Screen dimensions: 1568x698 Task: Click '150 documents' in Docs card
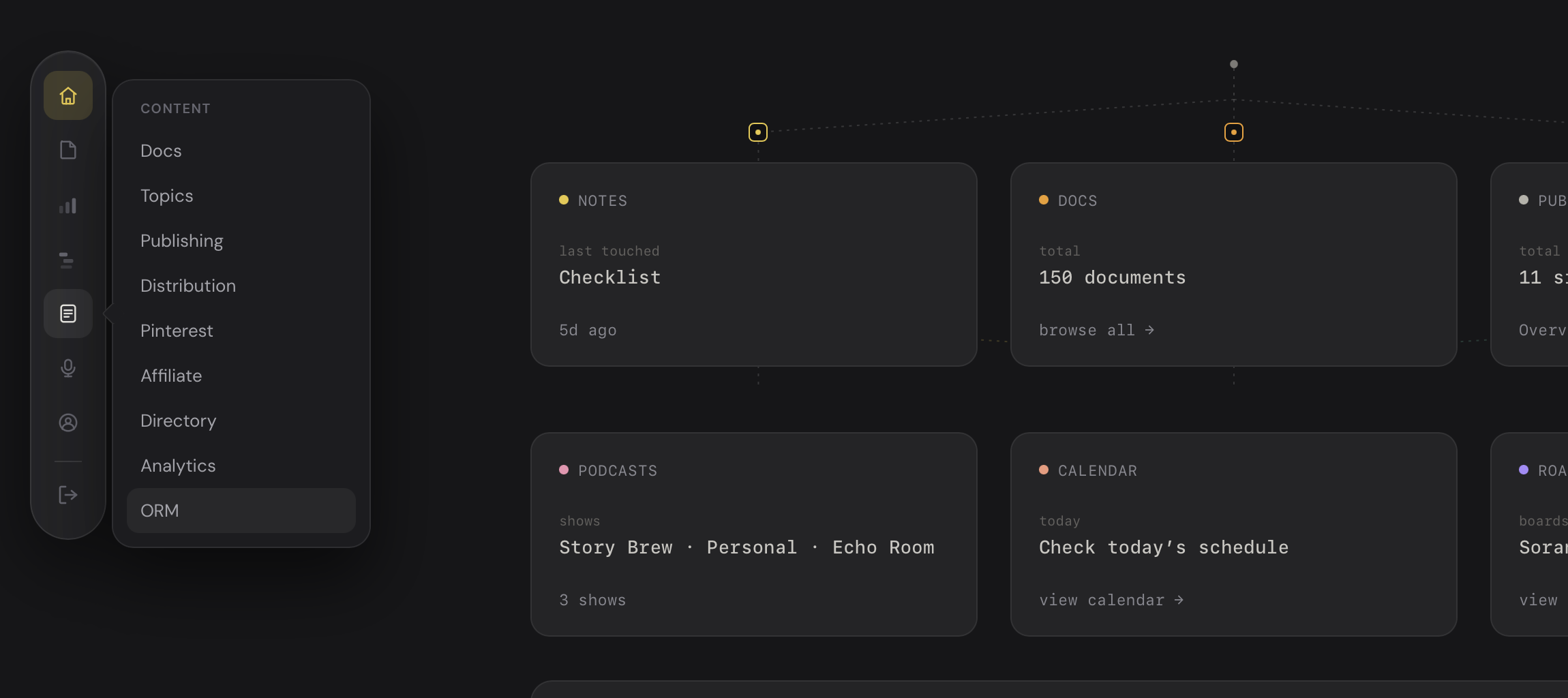point(1112,277)
